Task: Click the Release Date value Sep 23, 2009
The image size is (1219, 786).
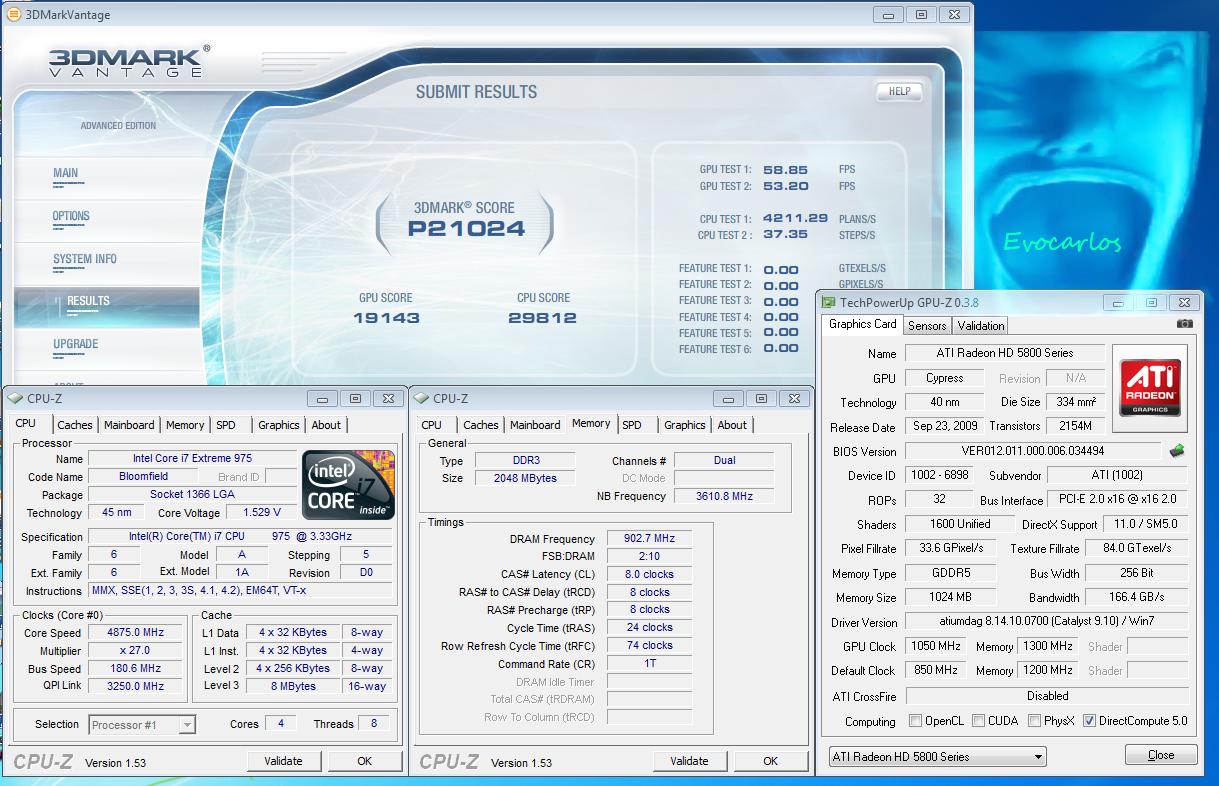Action: [x=944, y=426]
